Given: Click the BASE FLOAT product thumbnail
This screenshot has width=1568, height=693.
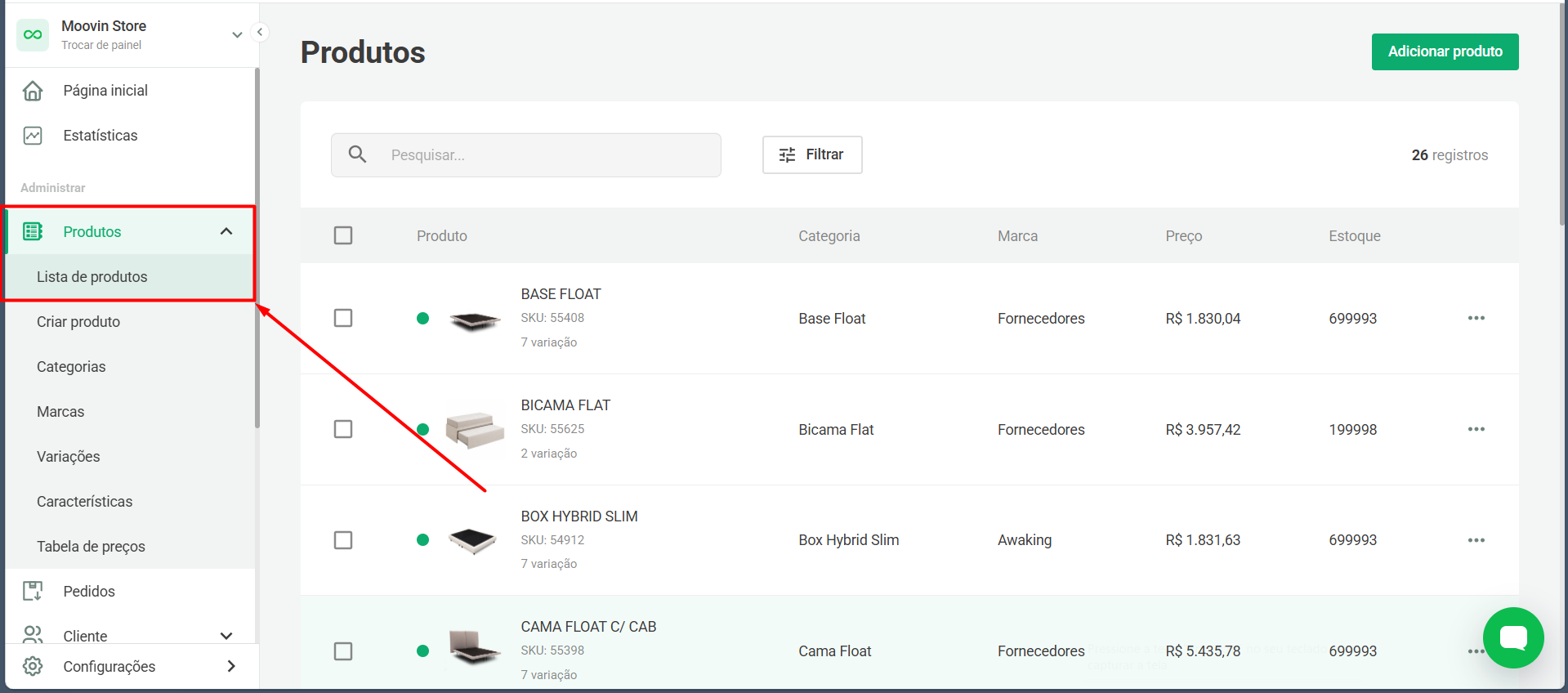Looking at the screenshot, I should point(475,320).
